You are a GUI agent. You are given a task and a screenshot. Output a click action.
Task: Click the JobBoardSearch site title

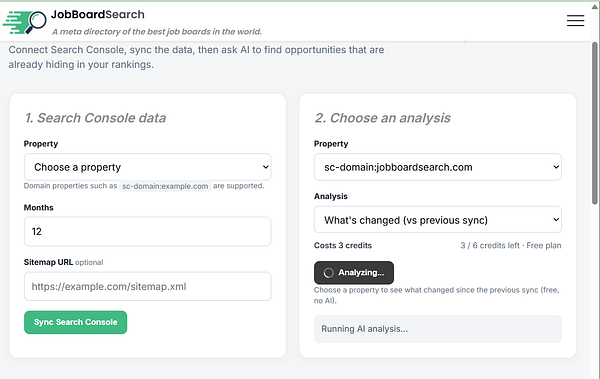(98, 14)
